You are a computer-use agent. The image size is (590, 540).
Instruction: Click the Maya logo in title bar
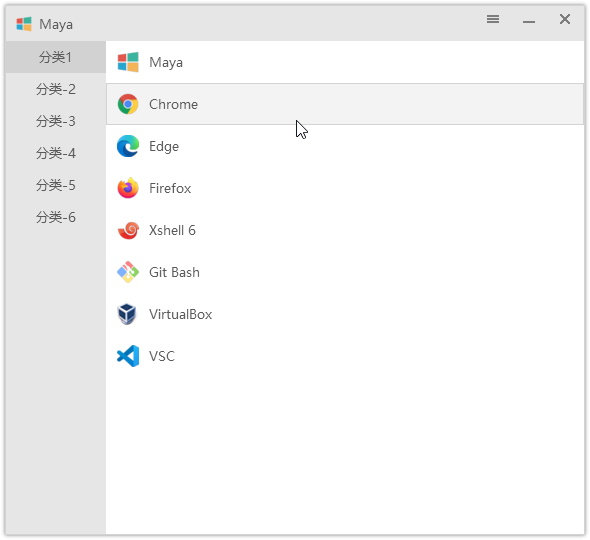[x=24, y=24]
